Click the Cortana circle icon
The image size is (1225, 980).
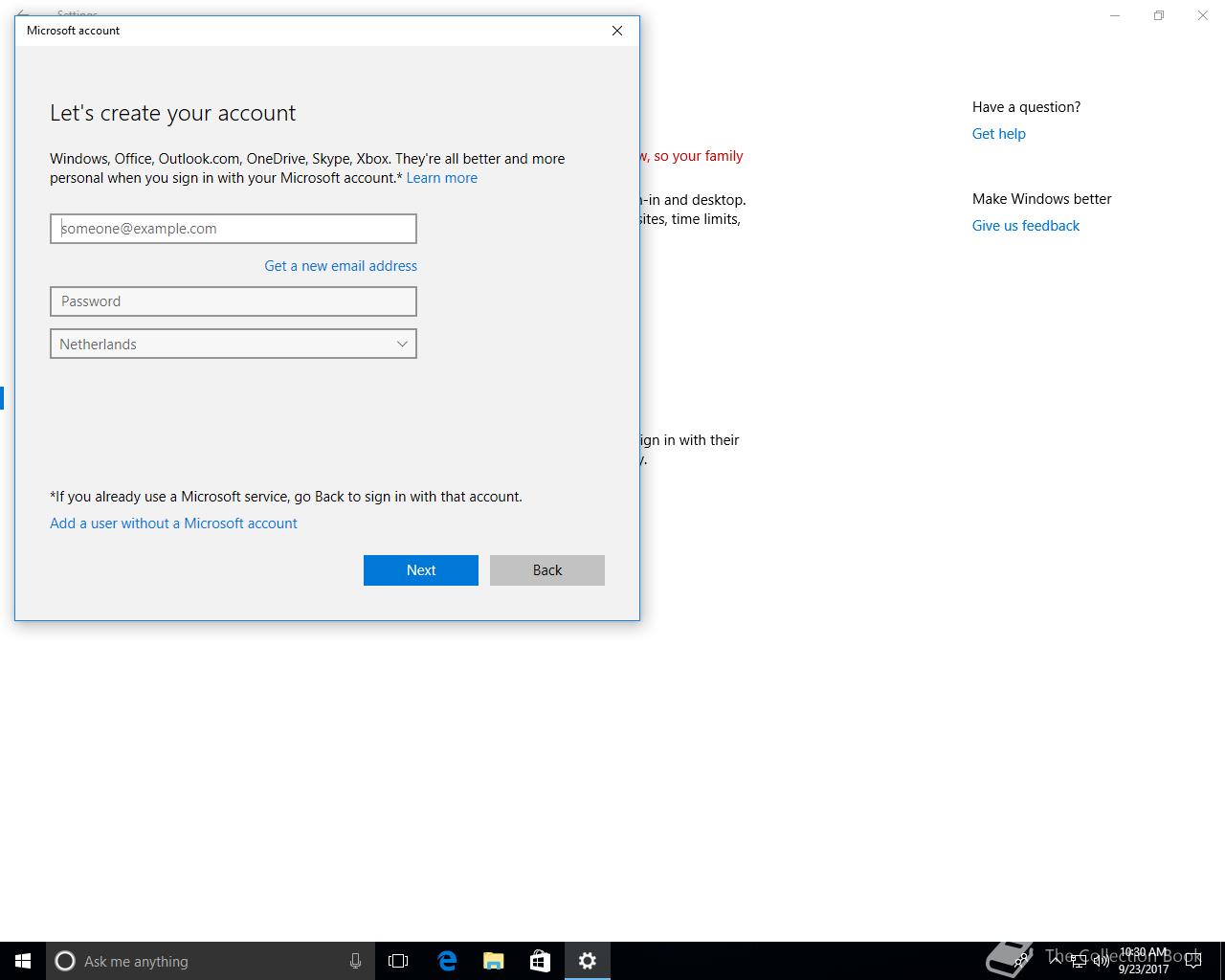65,961
